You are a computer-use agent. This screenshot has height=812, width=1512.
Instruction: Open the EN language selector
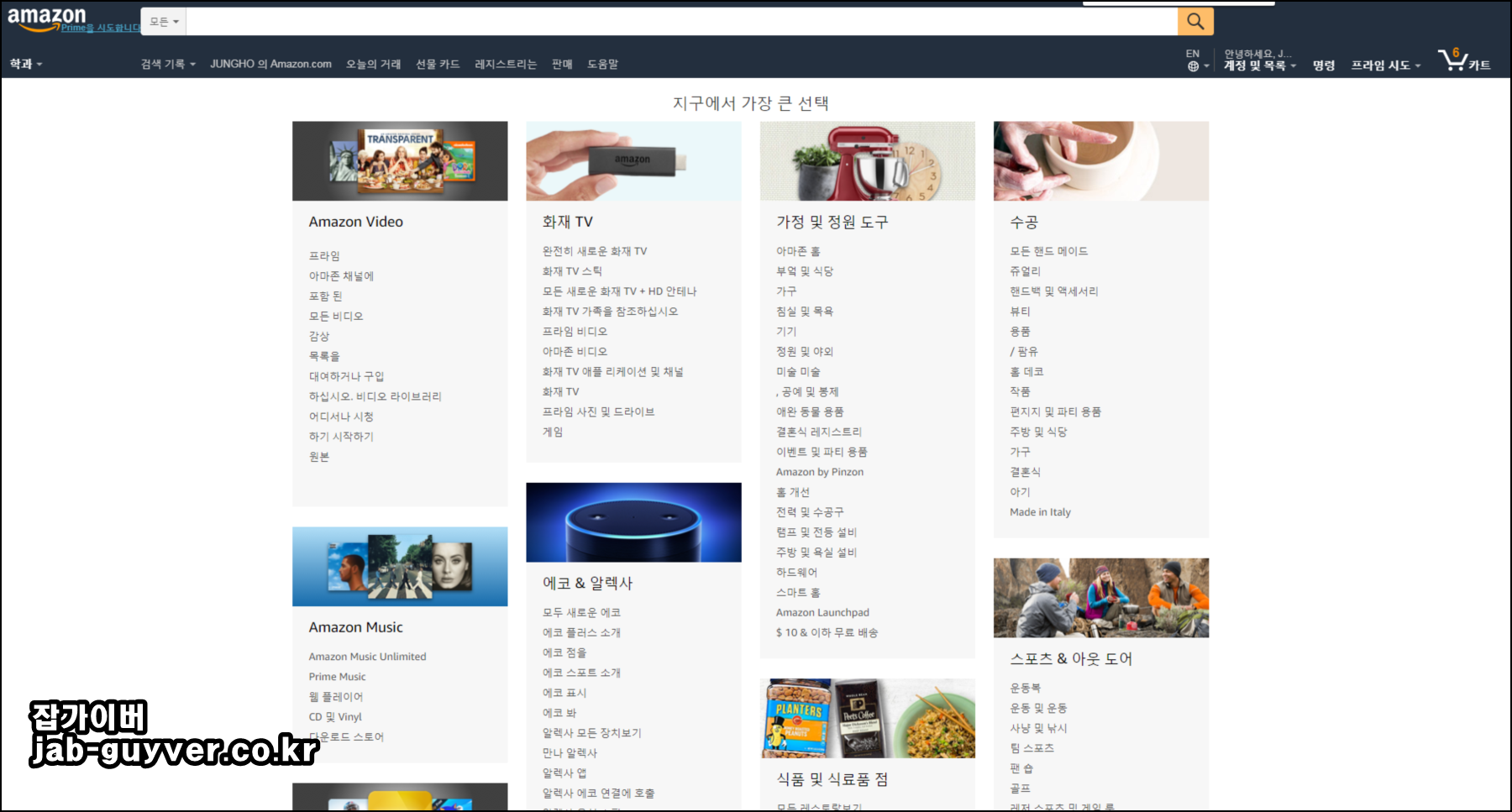tap(1193, 54)
